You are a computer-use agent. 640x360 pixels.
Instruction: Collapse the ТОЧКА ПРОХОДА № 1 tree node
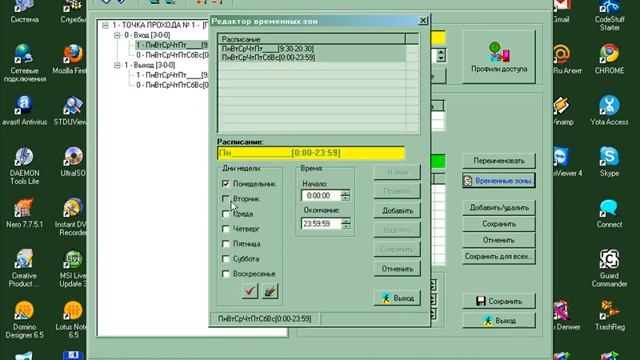(x=105, y=25)
